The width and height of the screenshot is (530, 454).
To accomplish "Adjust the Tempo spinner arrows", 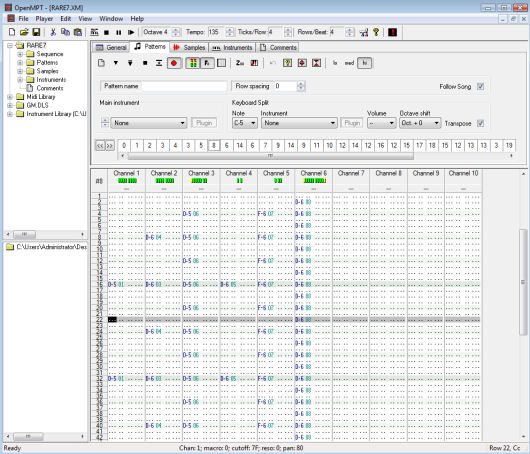I will 230,32.
